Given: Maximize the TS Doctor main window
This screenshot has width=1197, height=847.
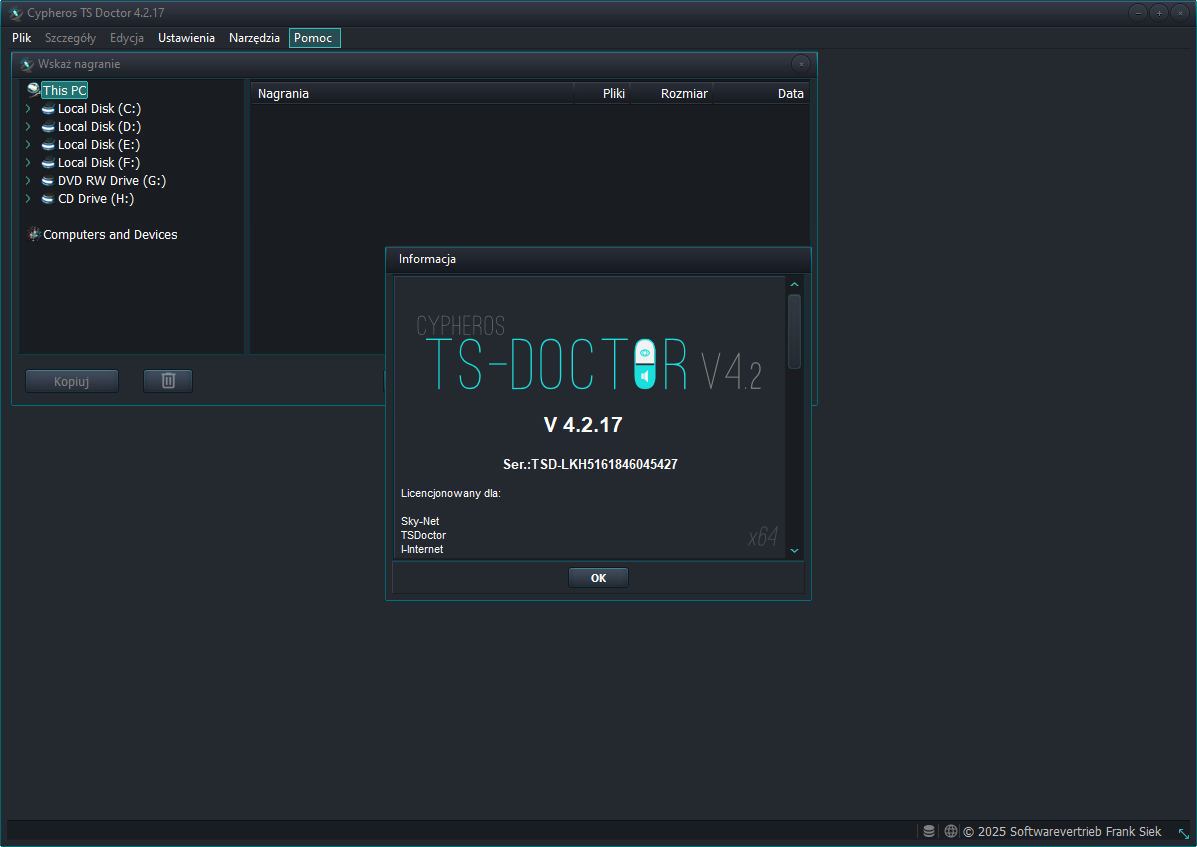Looking at the screenshot, I should (x=1159, y=13).
